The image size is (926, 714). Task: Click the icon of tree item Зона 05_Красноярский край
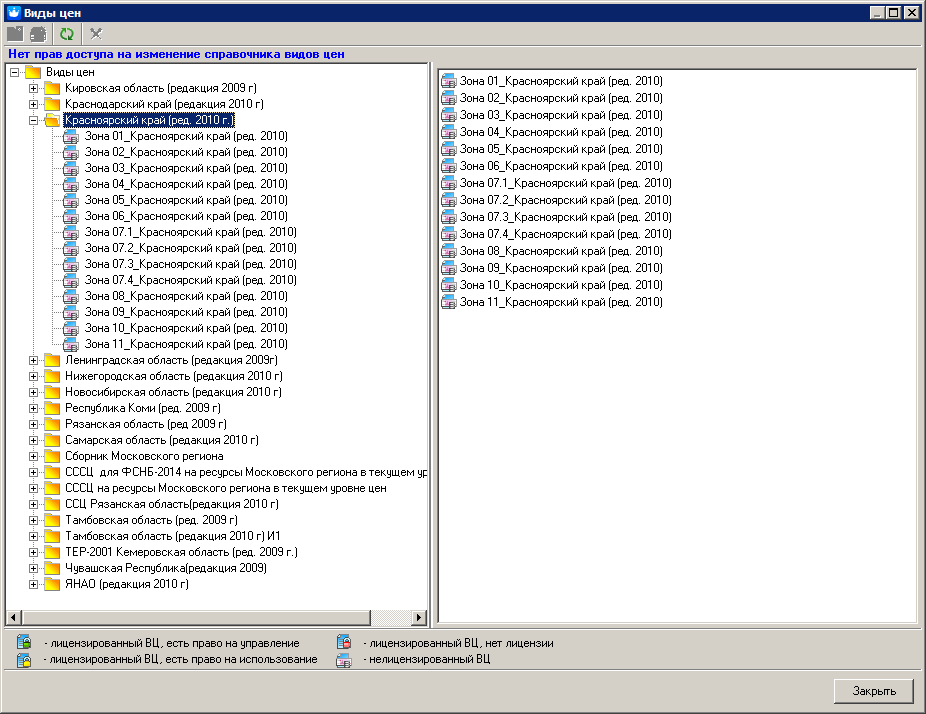[71, 200]
